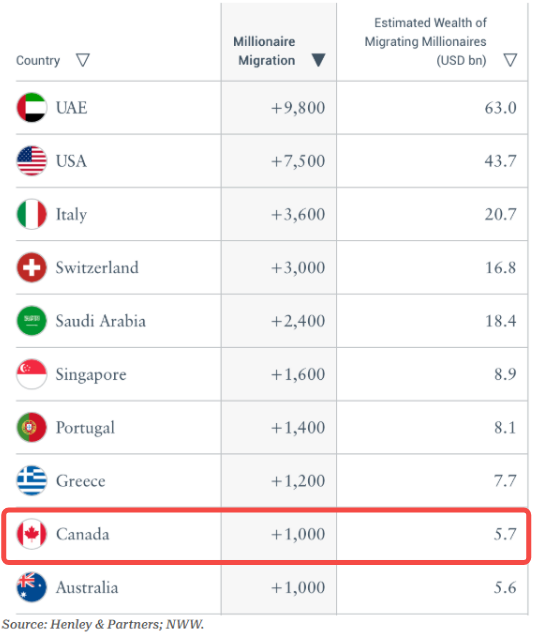The image size is (540, 640).
Task: Click the Millionaire Migration column header
Action: [264, 51]
